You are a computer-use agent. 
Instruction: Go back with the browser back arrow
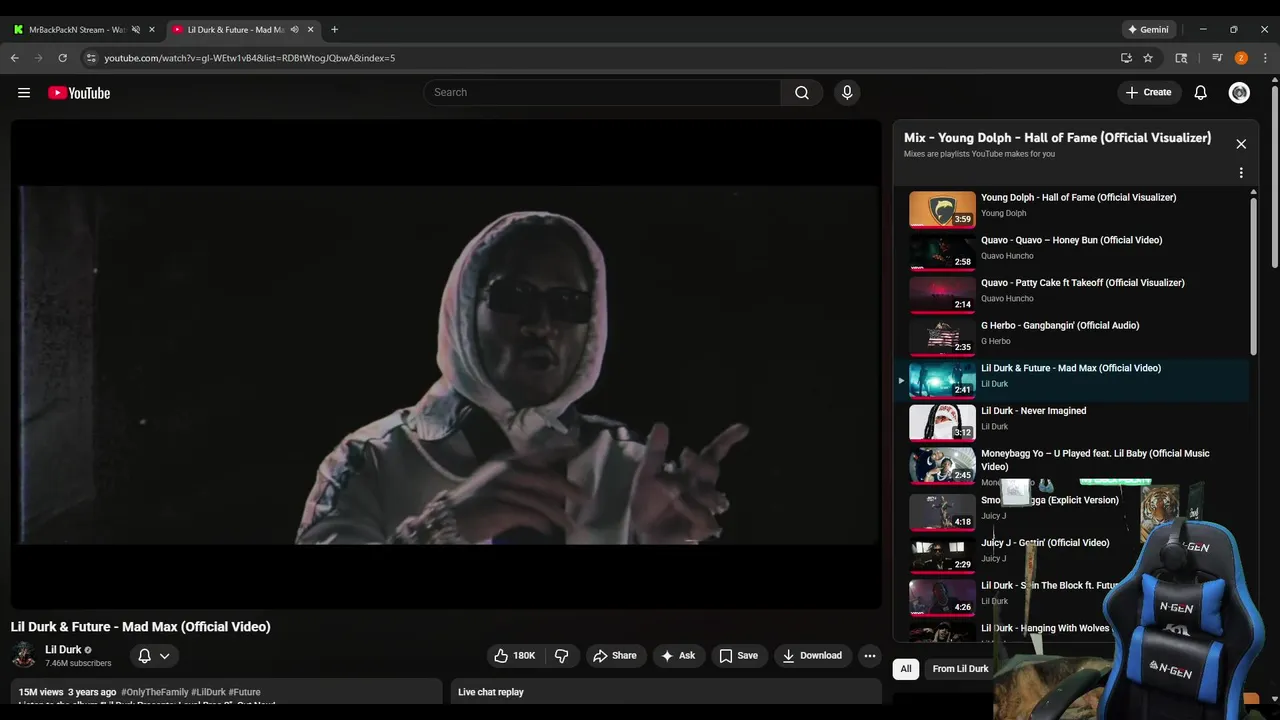15,58
